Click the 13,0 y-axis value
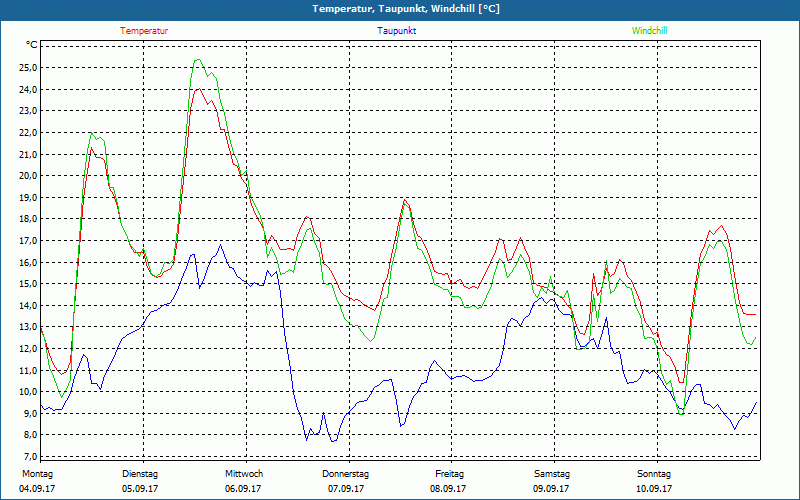Viewport: 800px width, 500px height. pos(28,327)
